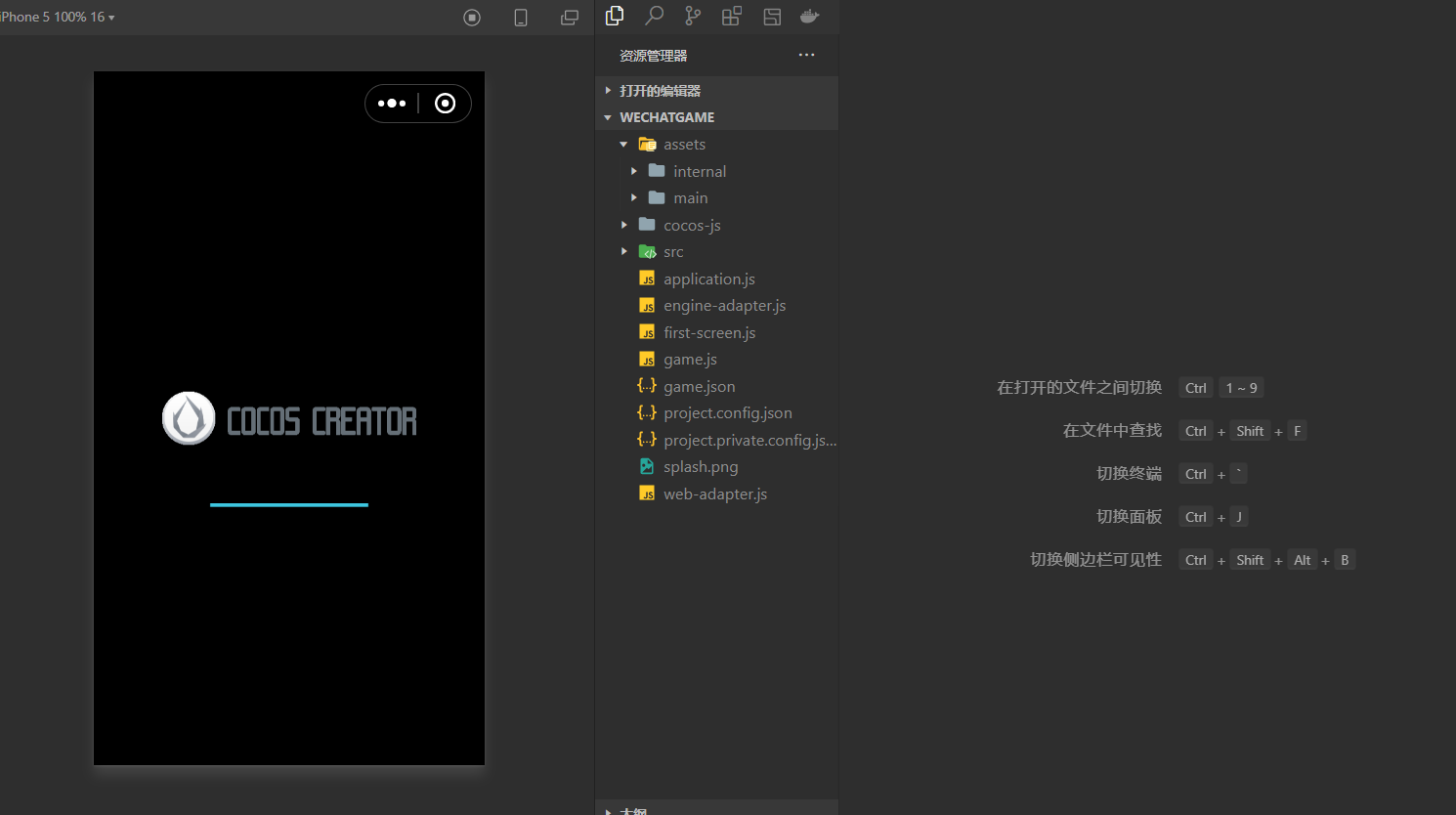
Task: Select splash.png image file
Action: pyautogui.click(x=716, y=467)
